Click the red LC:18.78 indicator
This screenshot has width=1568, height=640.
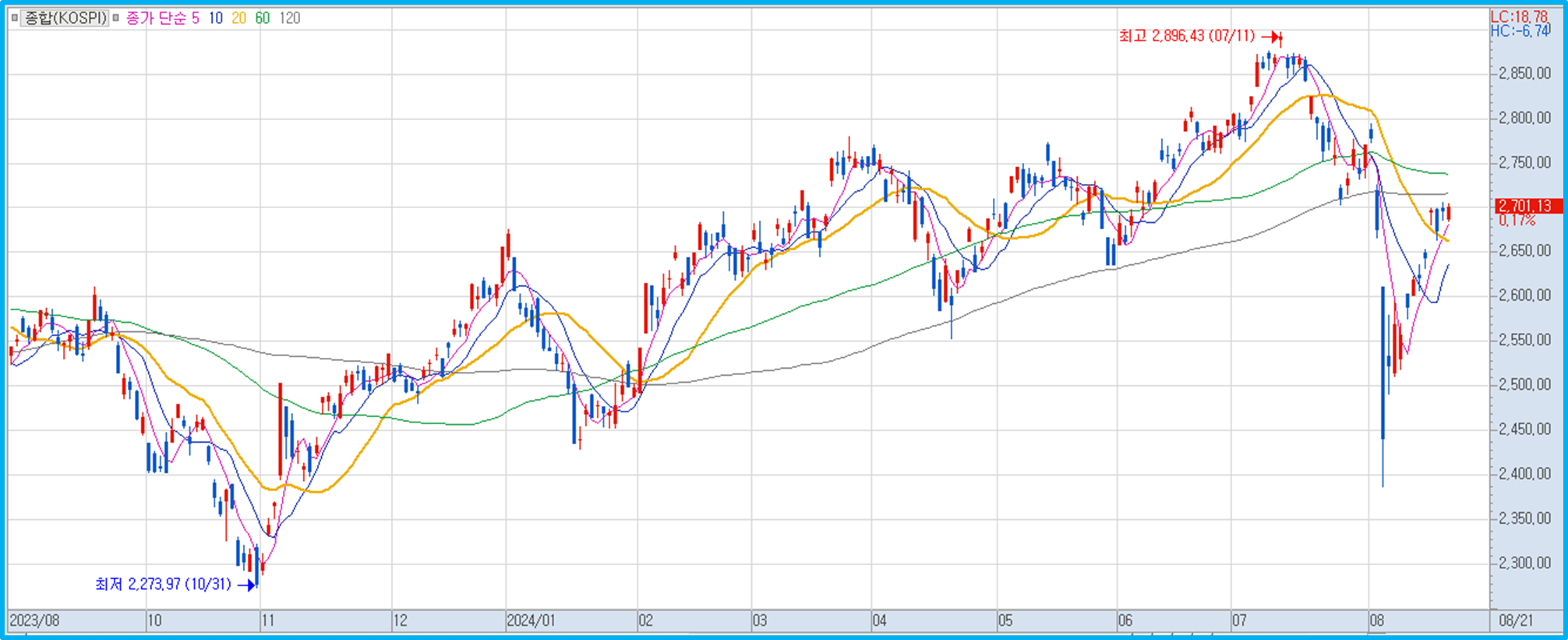pos(1519,16)
